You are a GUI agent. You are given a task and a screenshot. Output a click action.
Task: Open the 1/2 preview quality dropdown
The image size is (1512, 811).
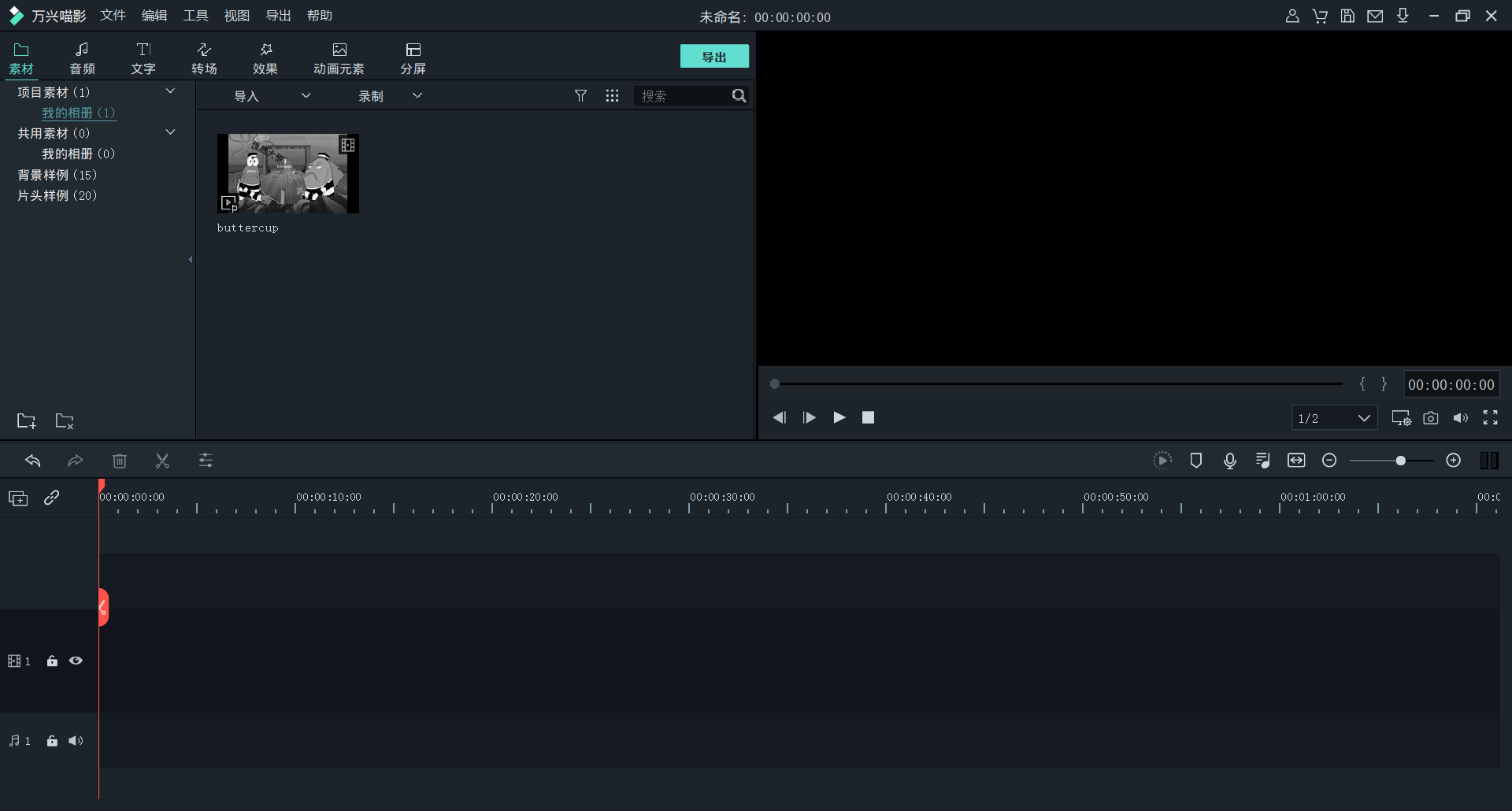[1334, 418]
